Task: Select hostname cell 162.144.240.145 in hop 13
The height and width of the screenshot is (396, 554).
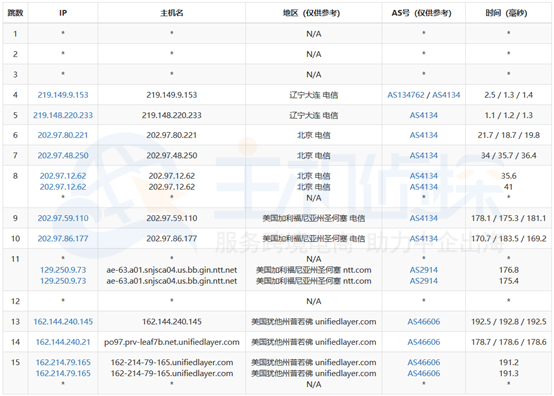Action: point(172,321)
